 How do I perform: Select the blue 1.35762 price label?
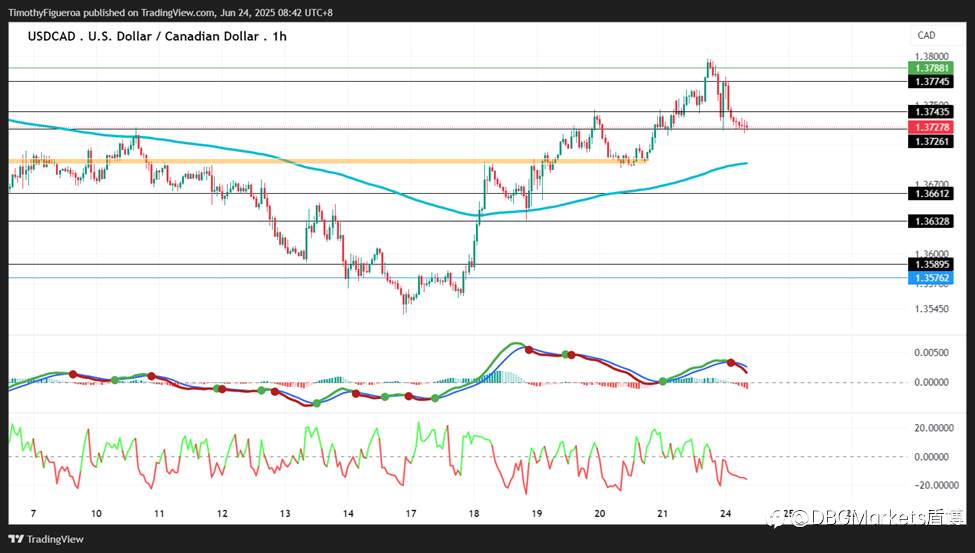931,278
